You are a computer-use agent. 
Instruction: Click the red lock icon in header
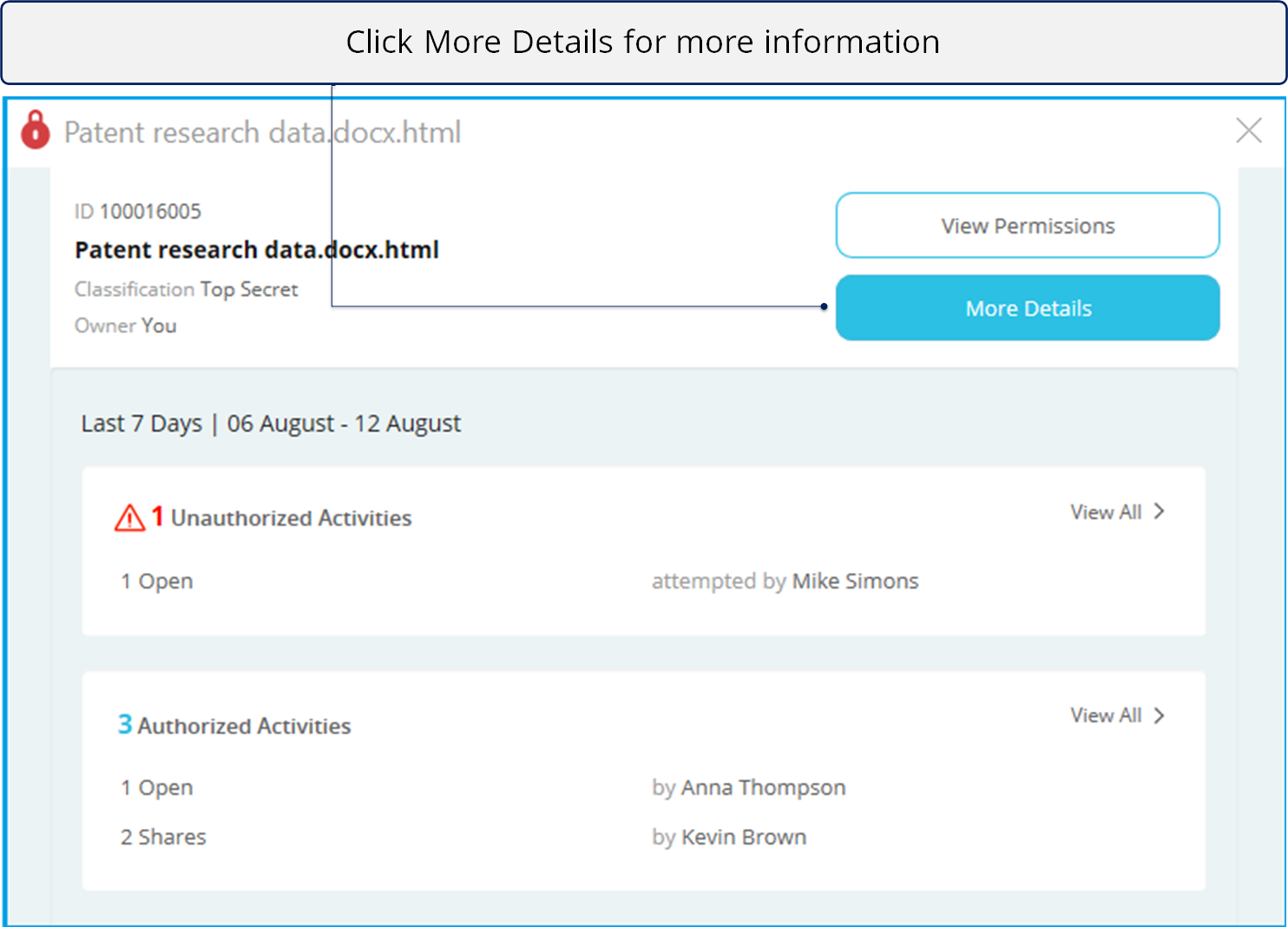coord(36,130)
